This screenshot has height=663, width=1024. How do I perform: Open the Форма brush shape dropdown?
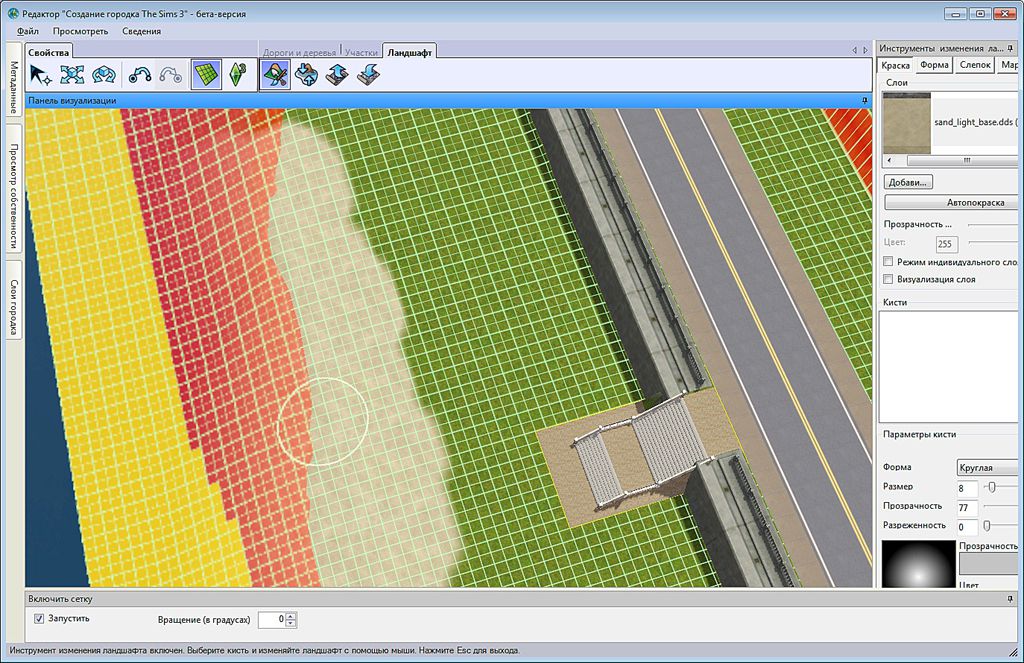[x=986, y=467]
